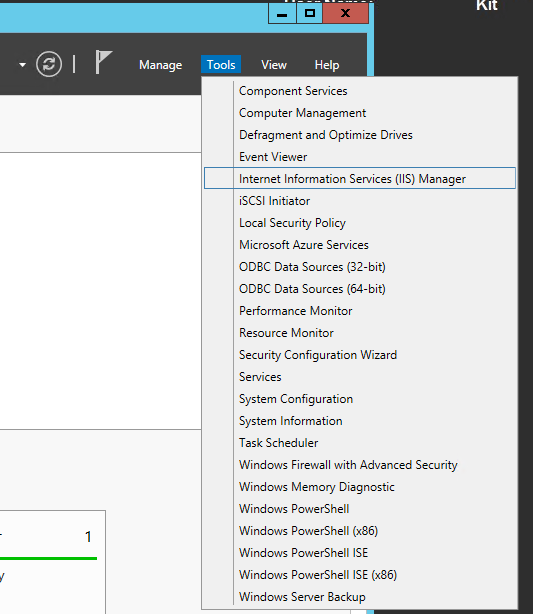Screen dimensions: 533x614
Task: Choose ODBC Data Sources (32-bit)
Action: [x=360, y=267]
